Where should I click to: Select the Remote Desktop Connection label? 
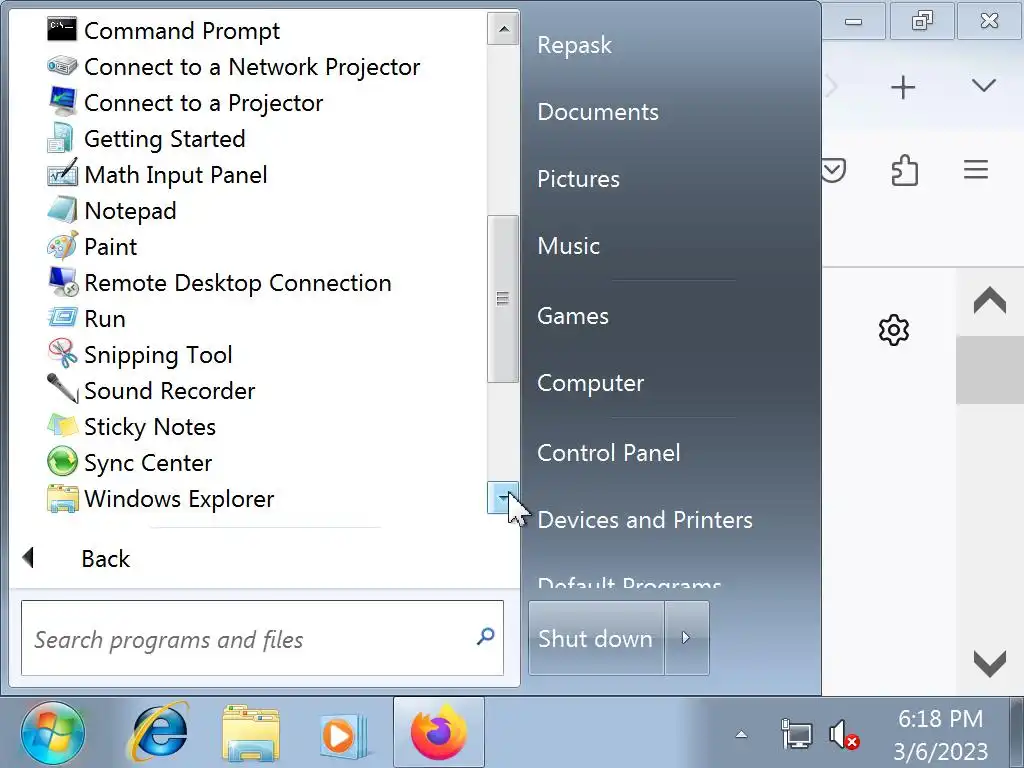tap(238, 283)
